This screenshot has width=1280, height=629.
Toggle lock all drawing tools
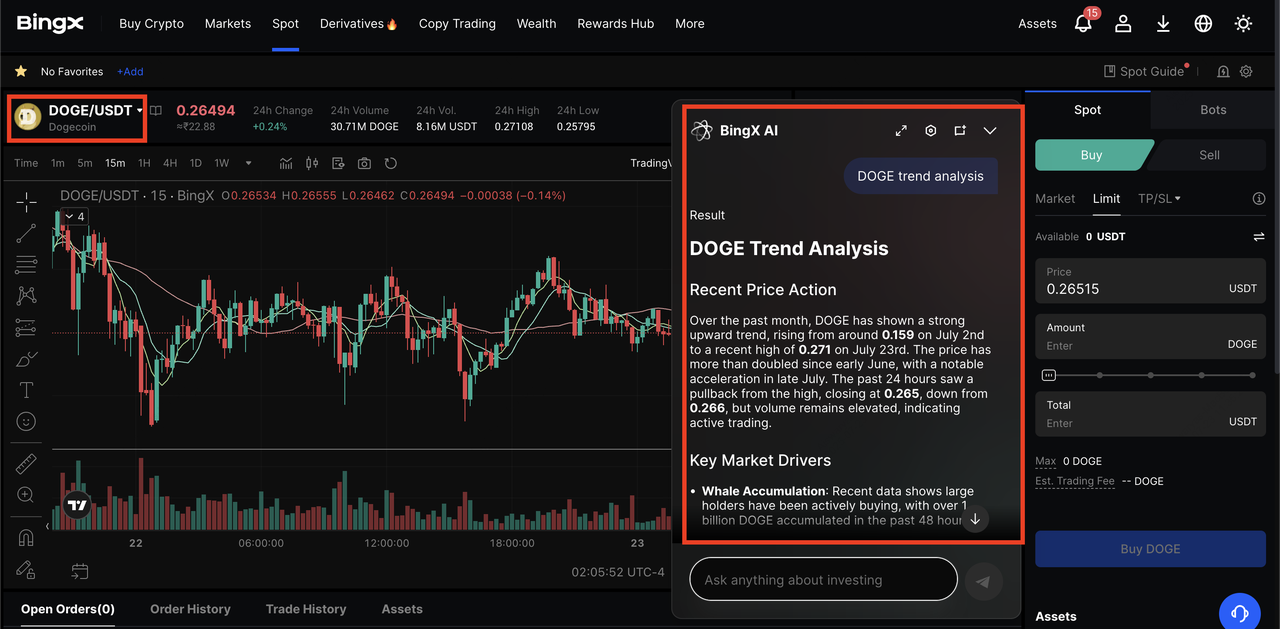click(26, 570)
